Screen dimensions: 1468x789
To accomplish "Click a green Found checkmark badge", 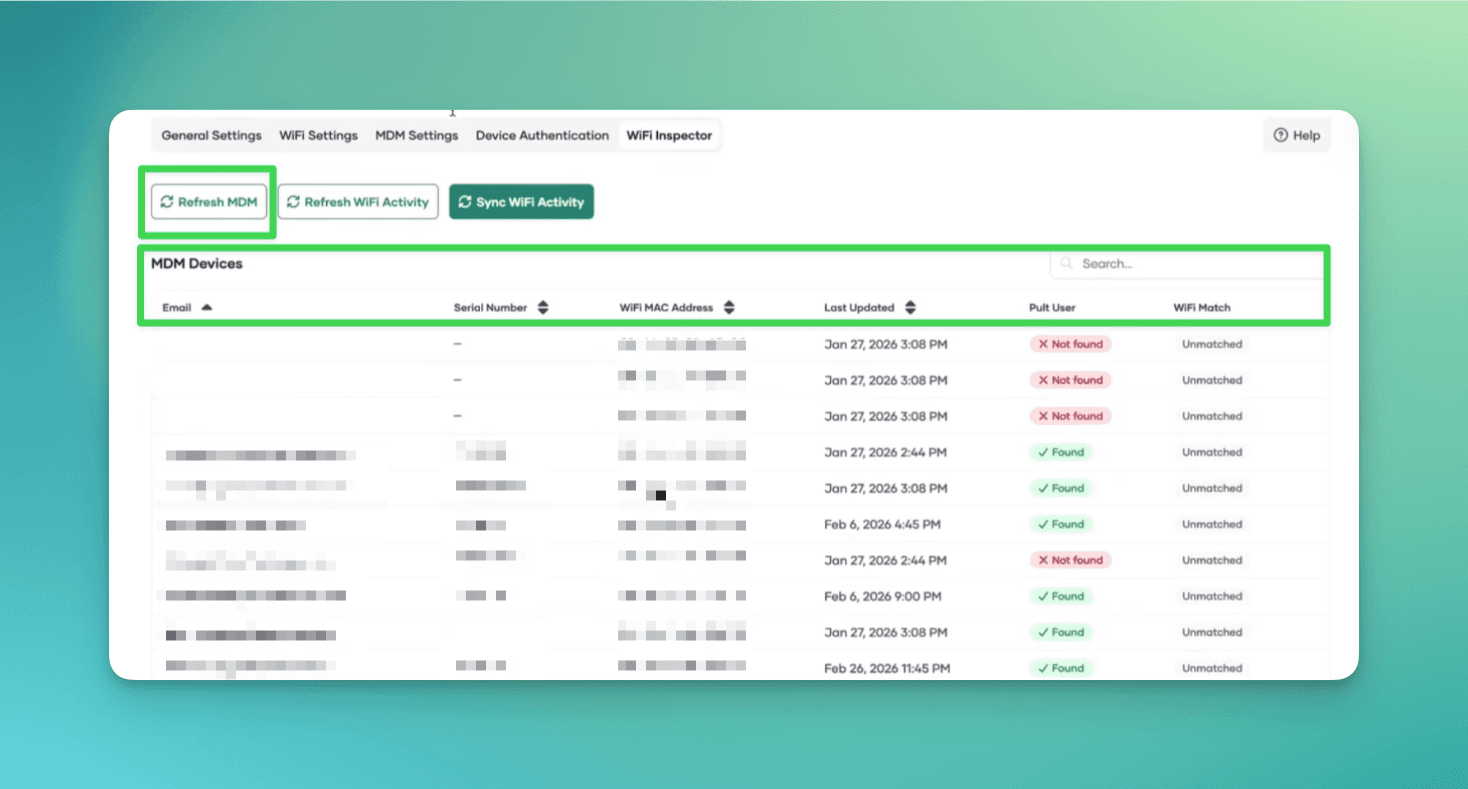I will pos(1060,452).
